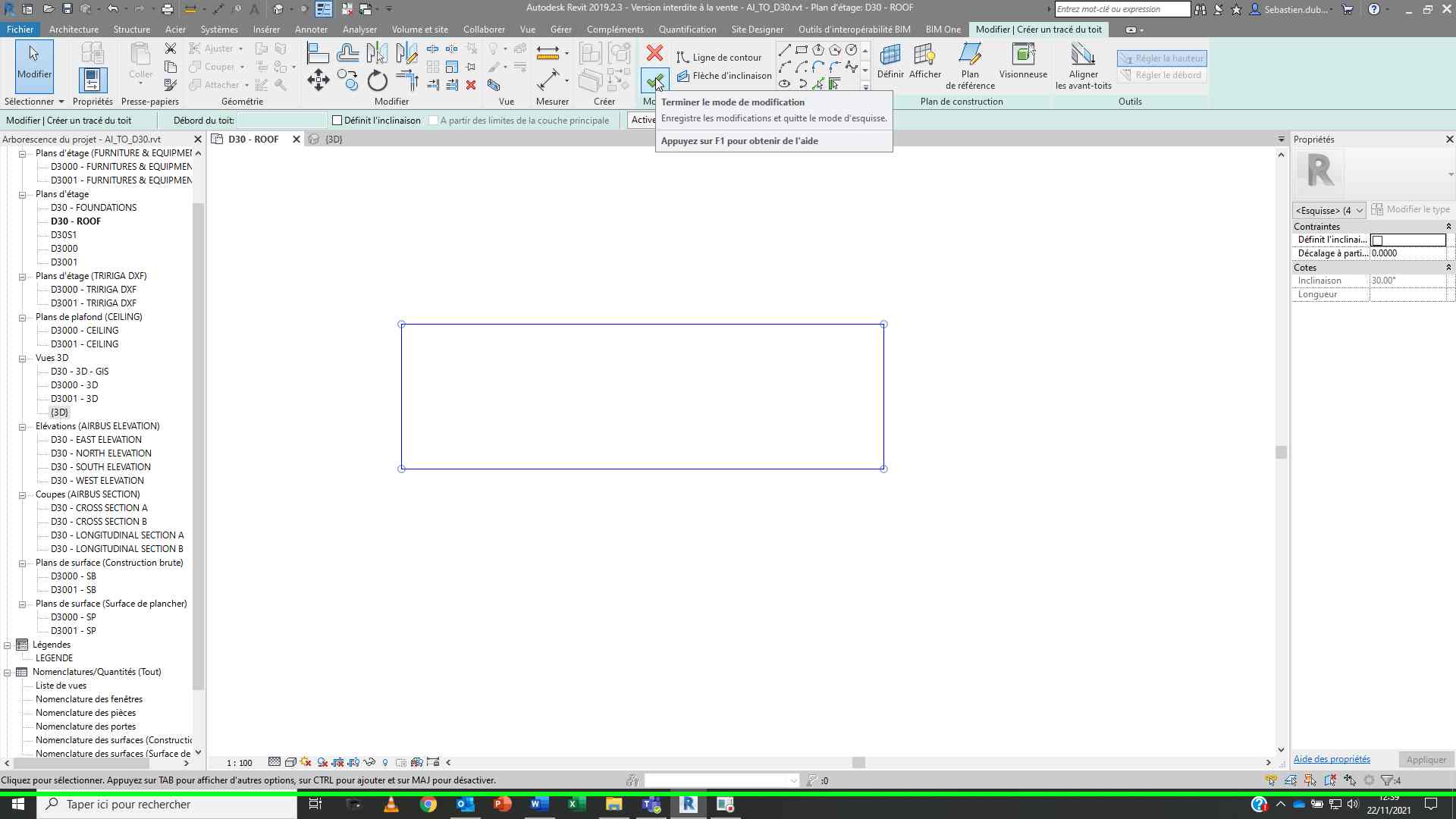Open the Fichier menu
Screen dimensions: 1456x819
pyautogui.click(x=20, y=29)
